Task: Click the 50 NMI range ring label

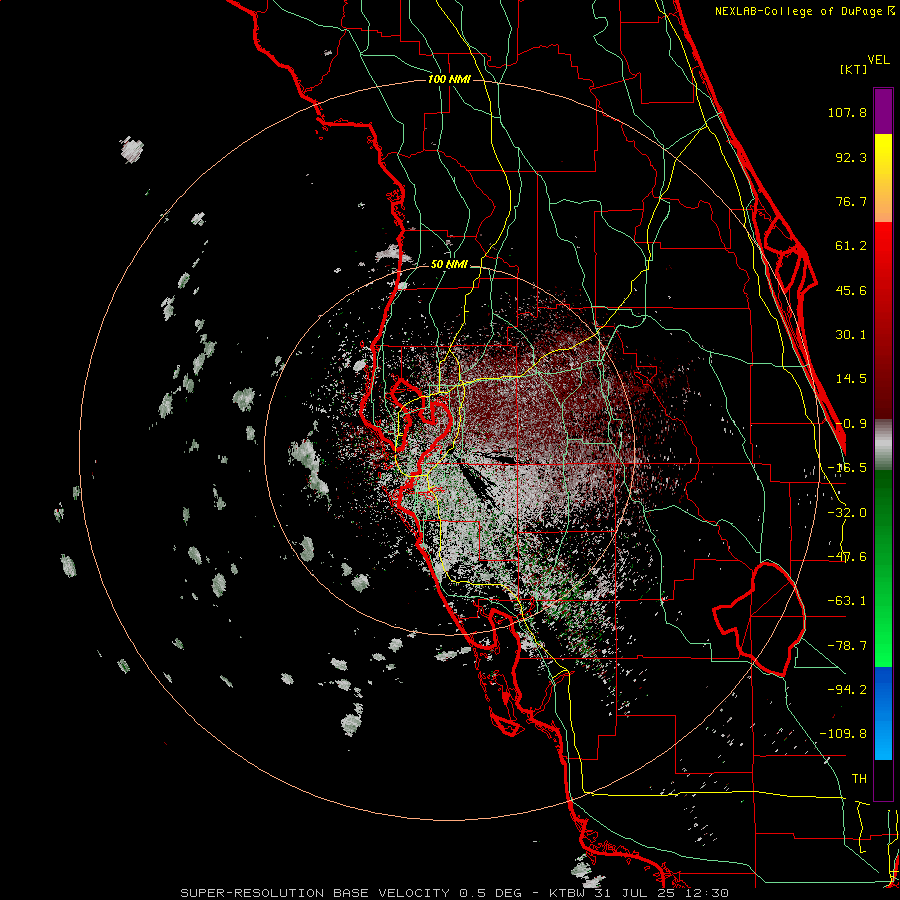Action: point(449,265)
